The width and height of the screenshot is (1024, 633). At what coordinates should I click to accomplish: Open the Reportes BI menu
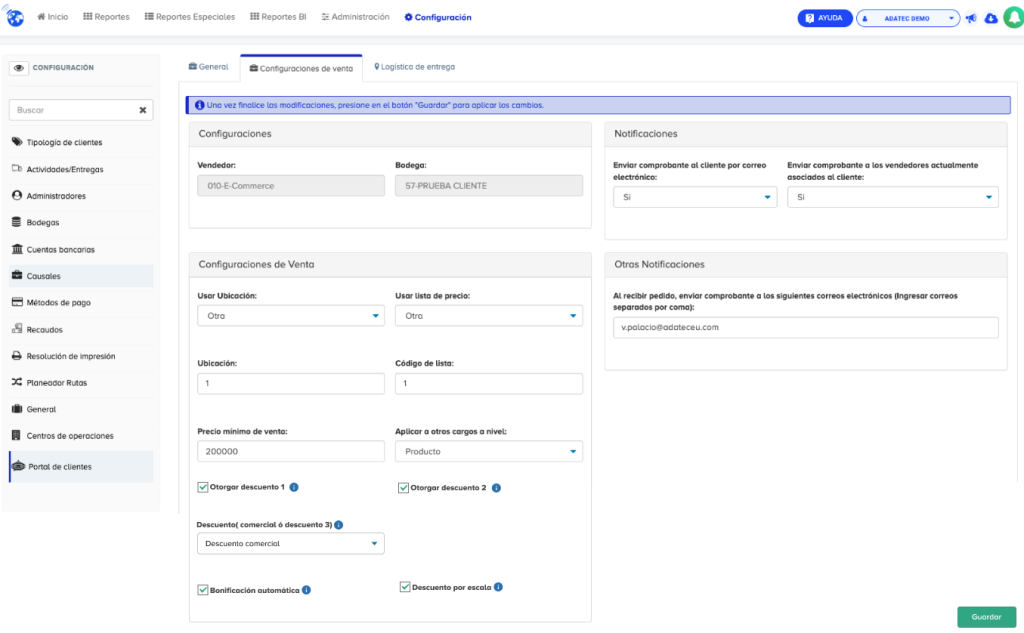pyautogui.click(x=278, y=17)
